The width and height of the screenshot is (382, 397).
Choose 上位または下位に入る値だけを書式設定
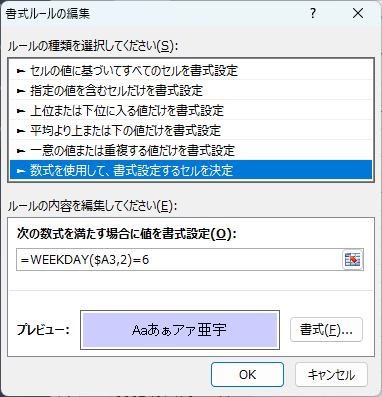191,110
